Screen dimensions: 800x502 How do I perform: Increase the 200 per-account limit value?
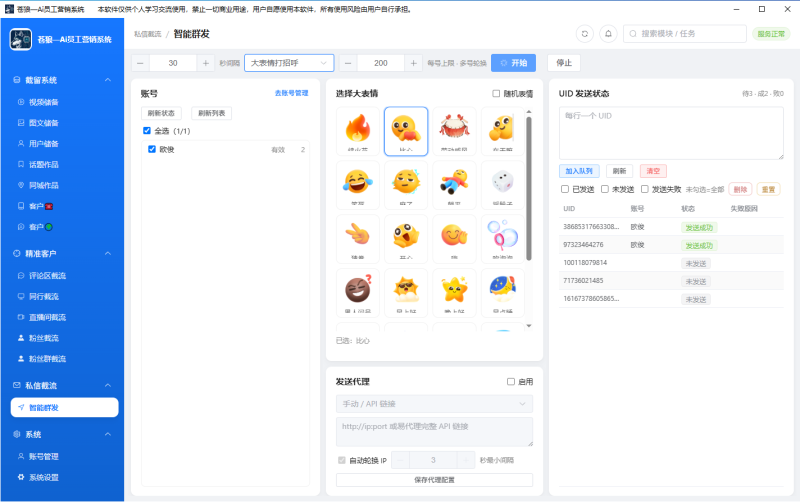pyautogui.click(x=413, y=63)
